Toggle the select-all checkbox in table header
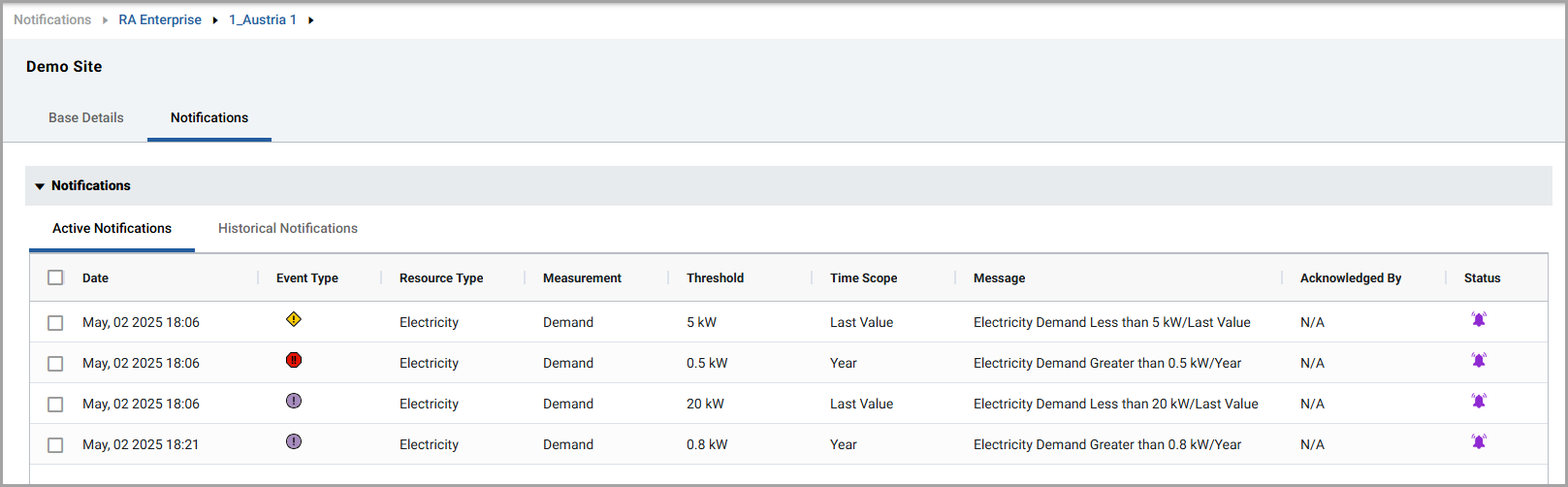This screenshot has width=1568, height=487. (x=55, y=277)
